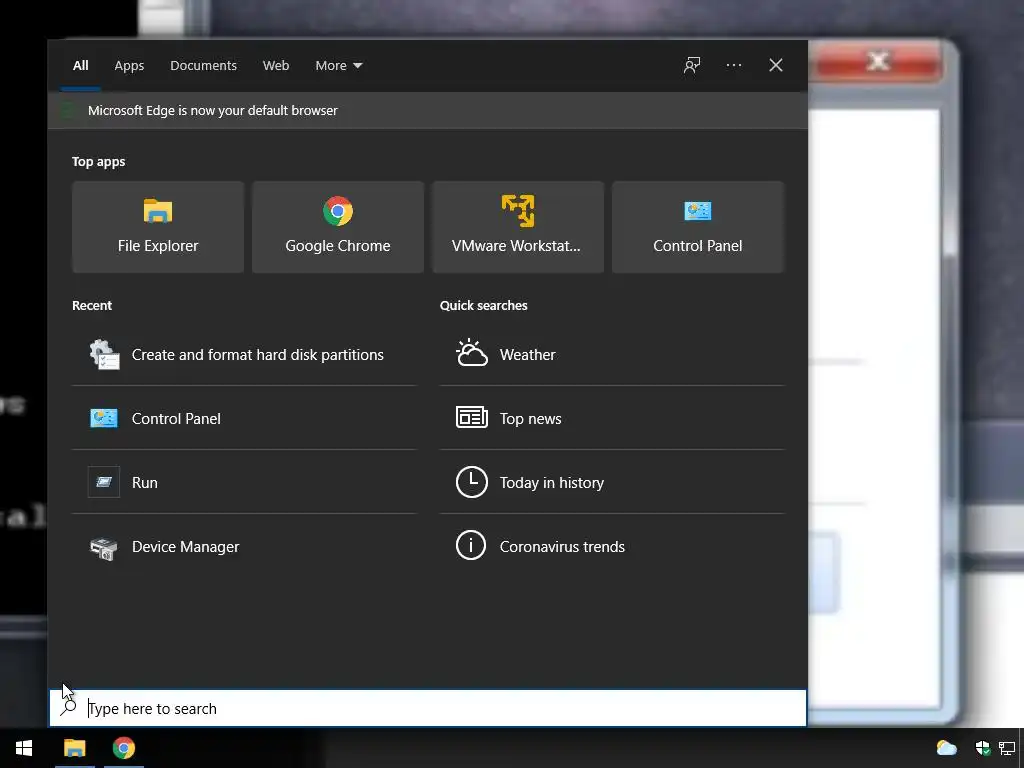Viewport: 1024px width, 768px height.
Task: Click the Run icon in Recent list
Action: (104, 482)
